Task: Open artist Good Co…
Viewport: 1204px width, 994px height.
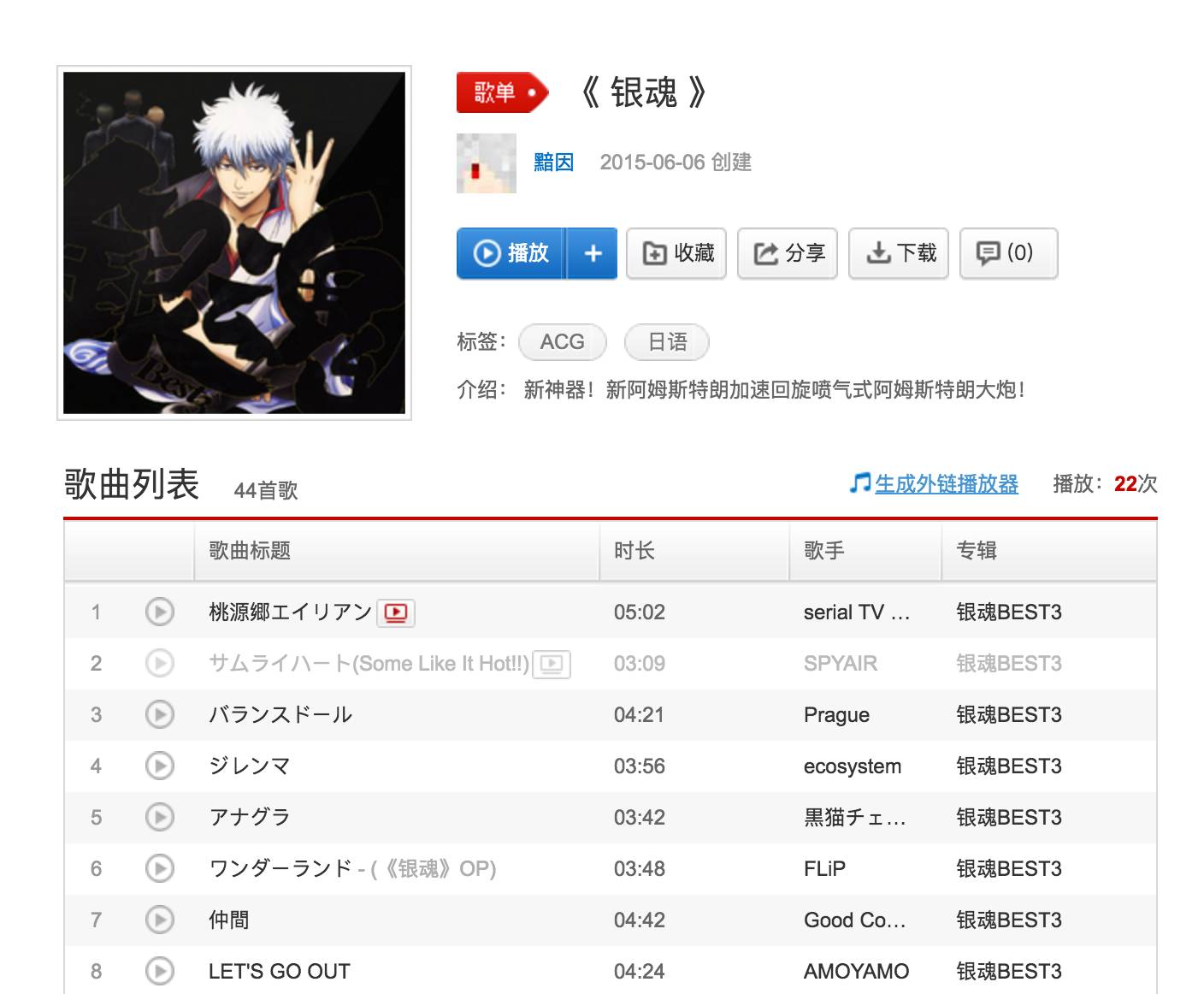Action: (855, 920)
